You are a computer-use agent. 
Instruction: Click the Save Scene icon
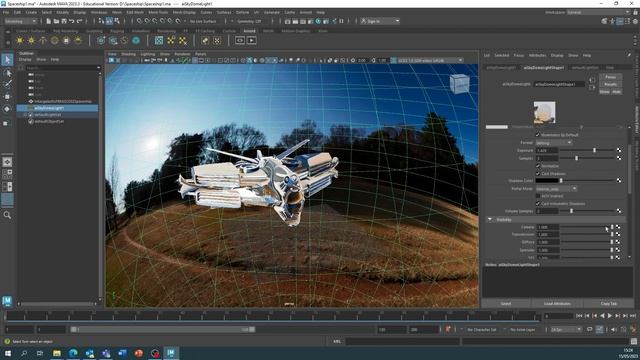point(64,21)
